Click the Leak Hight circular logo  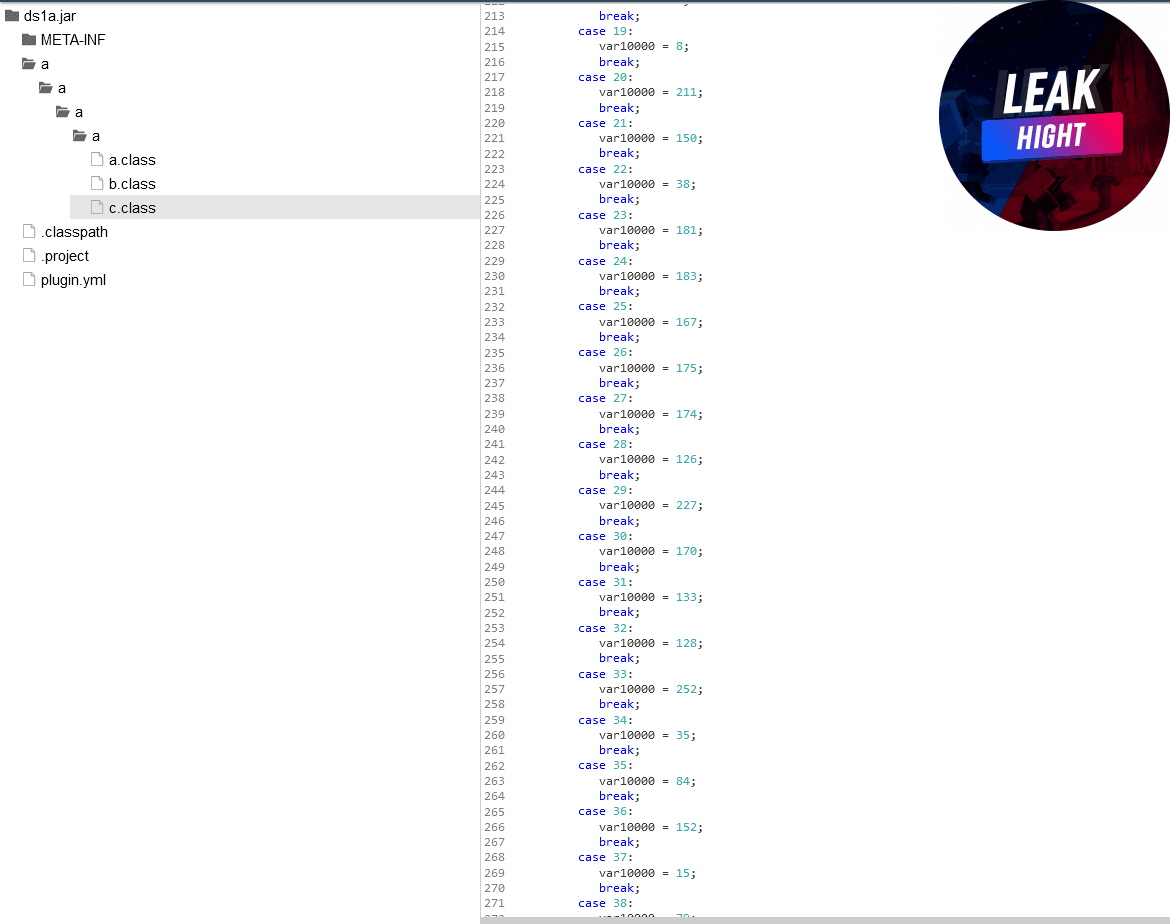click(x=1054, y=116)
